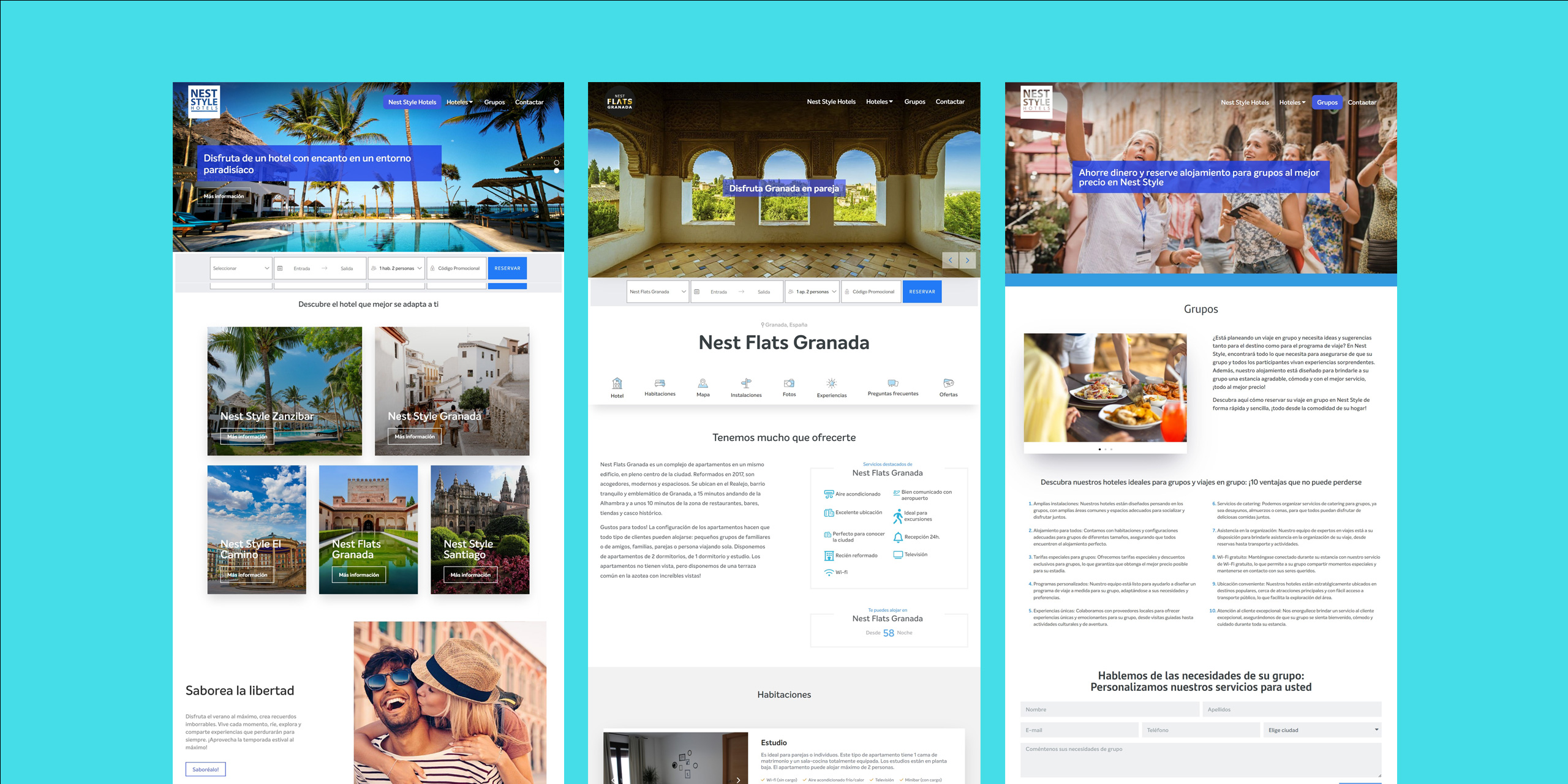The width and height of the screenshot is (1568, 784).
Task: Click the Ofertas tag icon
Action: coord(948,383)
